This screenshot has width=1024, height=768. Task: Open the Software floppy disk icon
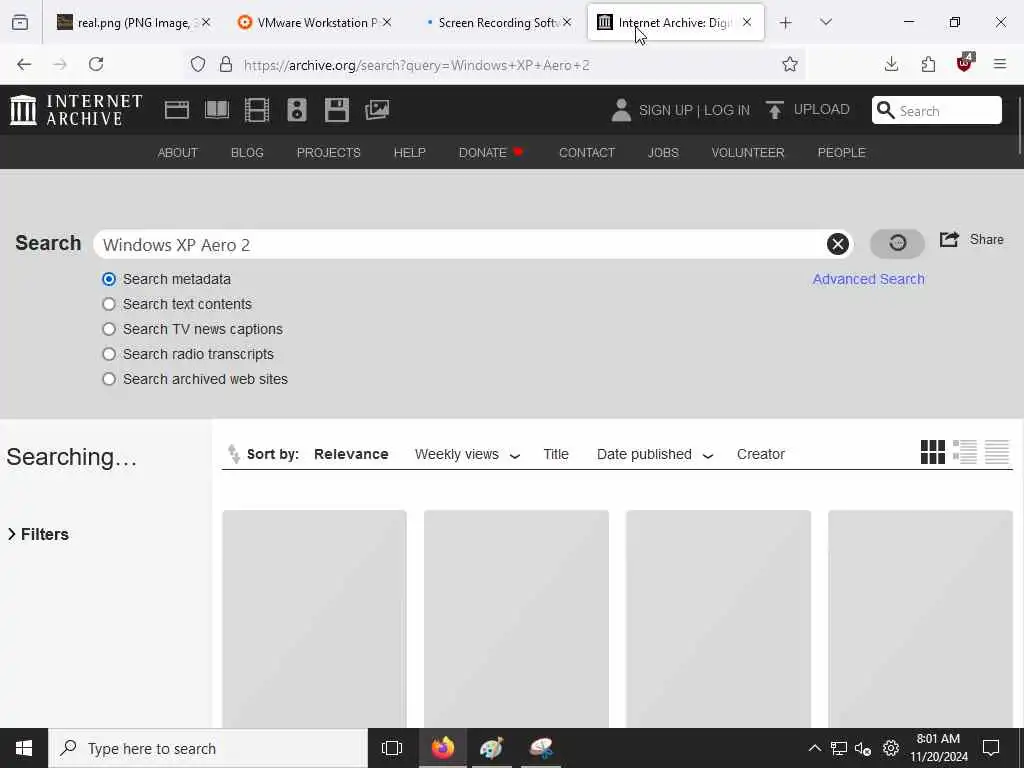click(x=337, y=110)
